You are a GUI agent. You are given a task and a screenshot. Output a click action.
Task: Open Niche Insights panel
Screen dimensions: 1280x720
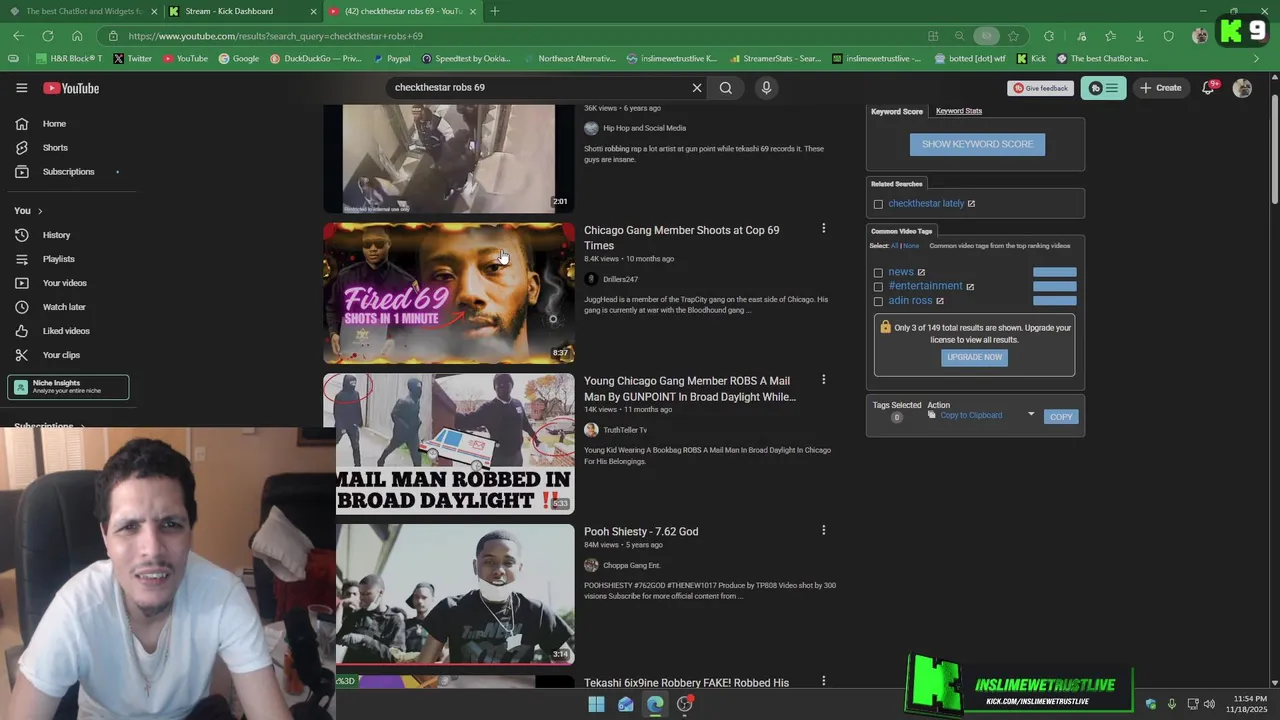click(x=68, y=387)
